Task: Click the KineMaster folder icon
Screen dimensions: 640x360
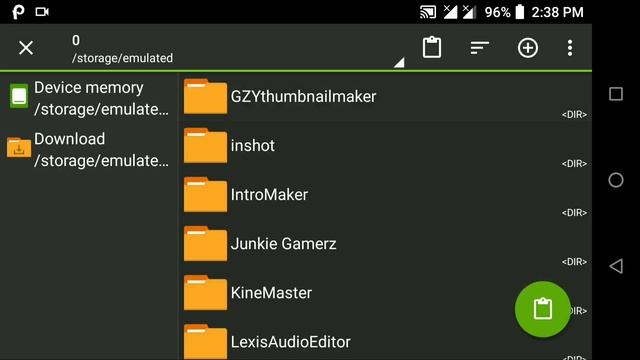Action: coord(205,293)
